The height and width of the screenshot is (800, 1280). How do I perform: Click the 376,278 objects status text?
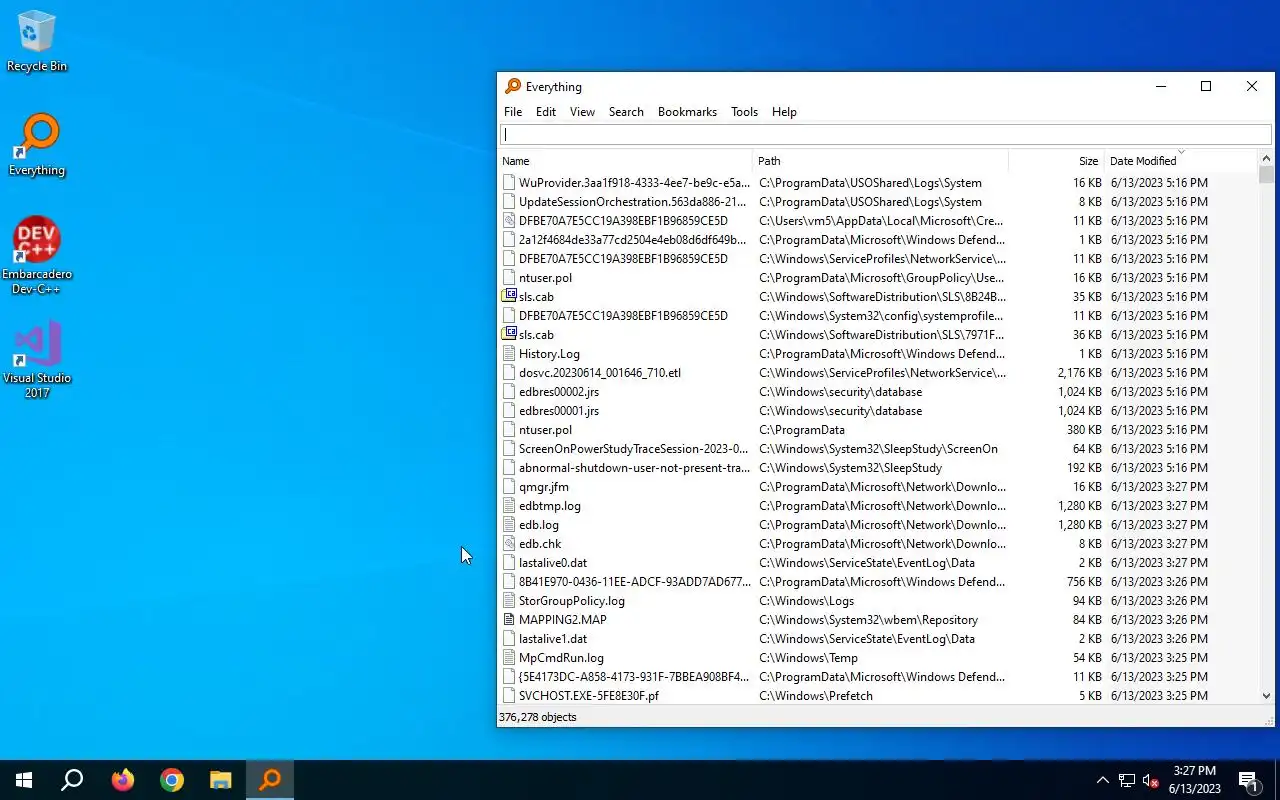(538, 717)
